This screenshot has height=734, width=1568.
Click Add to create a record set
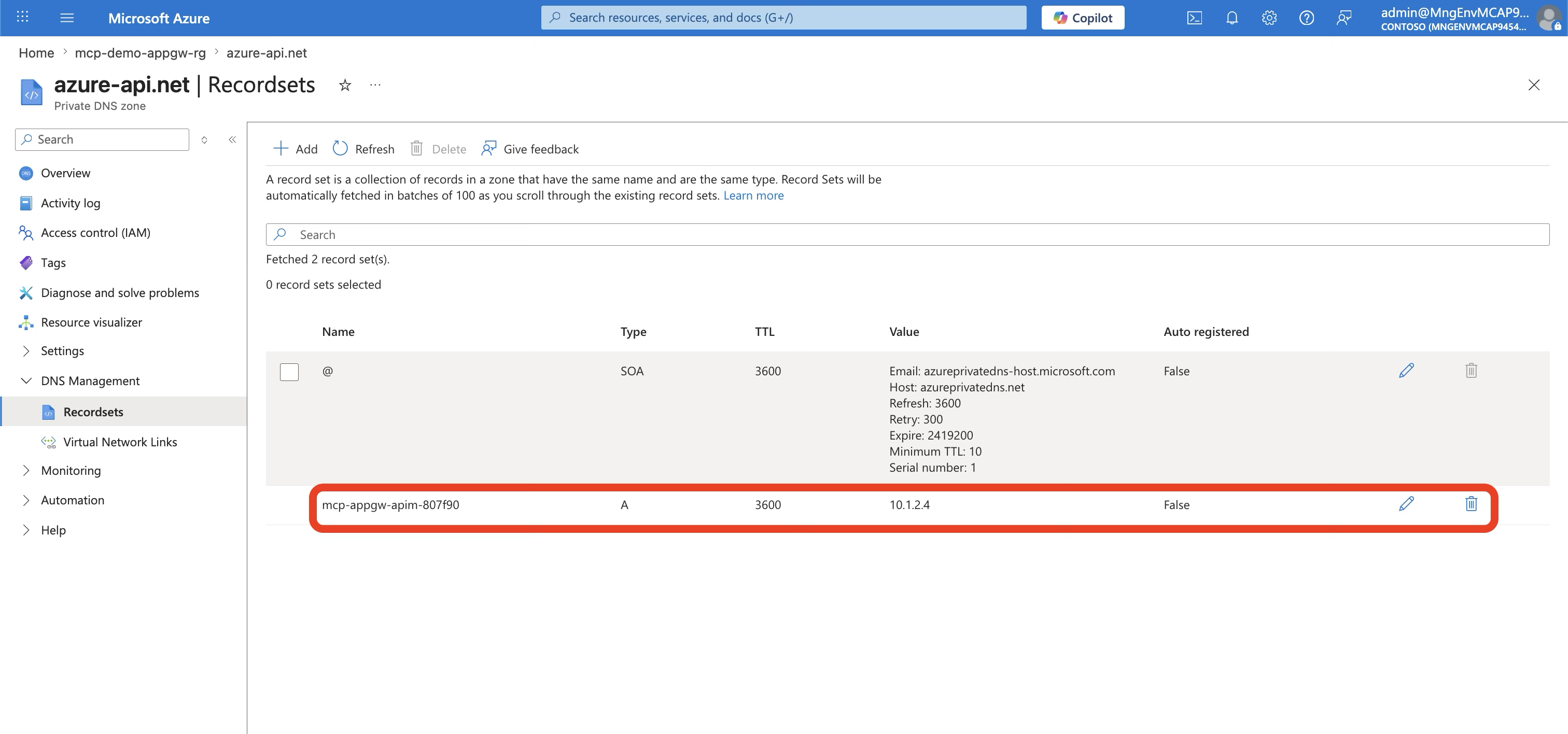(296, 148)
